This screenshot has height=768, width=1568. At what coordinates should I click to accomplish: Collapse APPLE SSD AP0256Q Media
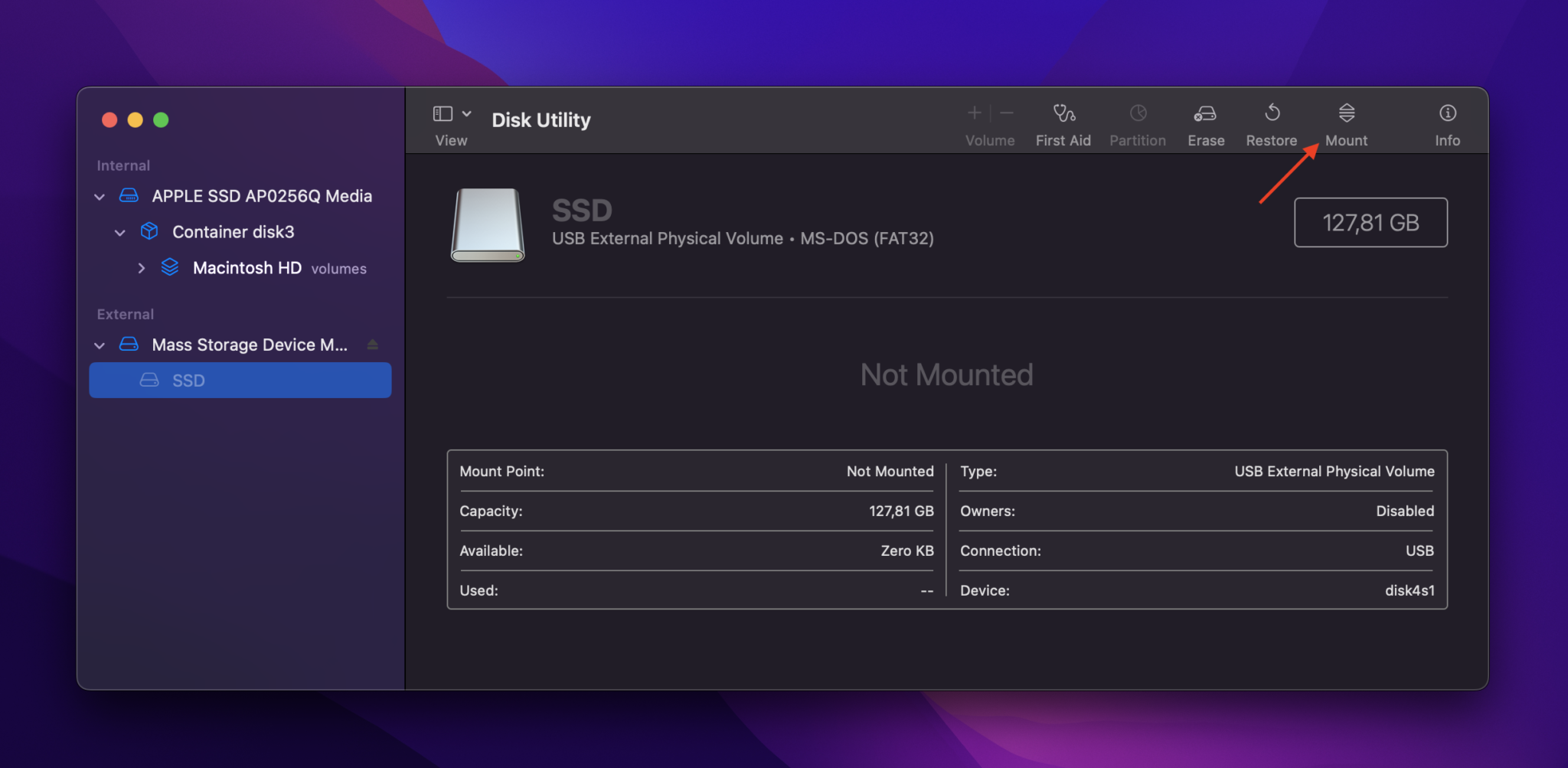[100, 196]
